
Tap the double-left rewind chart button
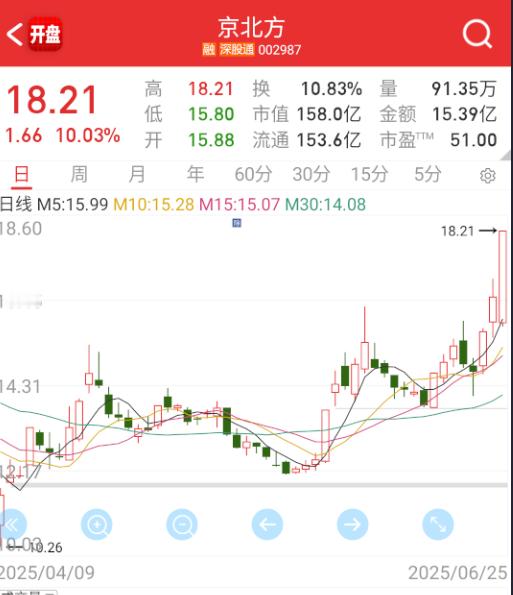(13, 525)
